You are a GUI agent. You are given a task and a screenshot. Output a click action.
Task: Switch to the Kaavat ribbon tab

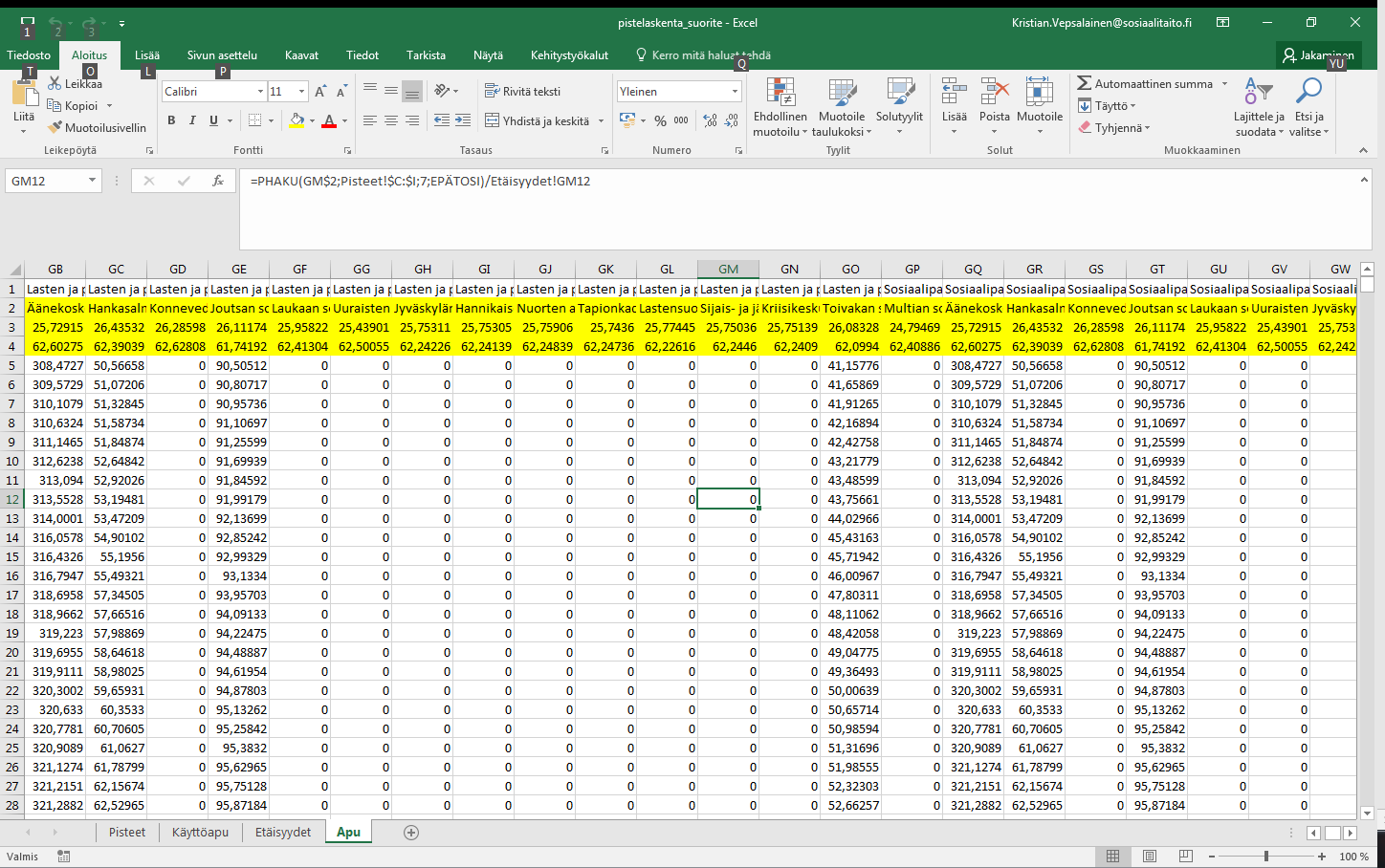(x=301, y=55)
